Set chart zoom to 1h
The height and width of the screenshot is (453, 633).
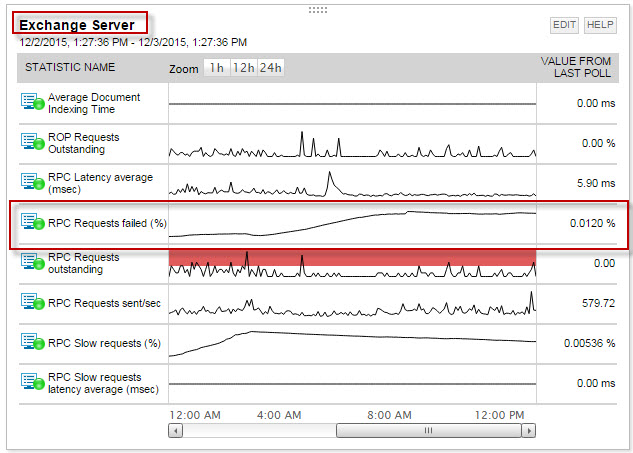217,68
